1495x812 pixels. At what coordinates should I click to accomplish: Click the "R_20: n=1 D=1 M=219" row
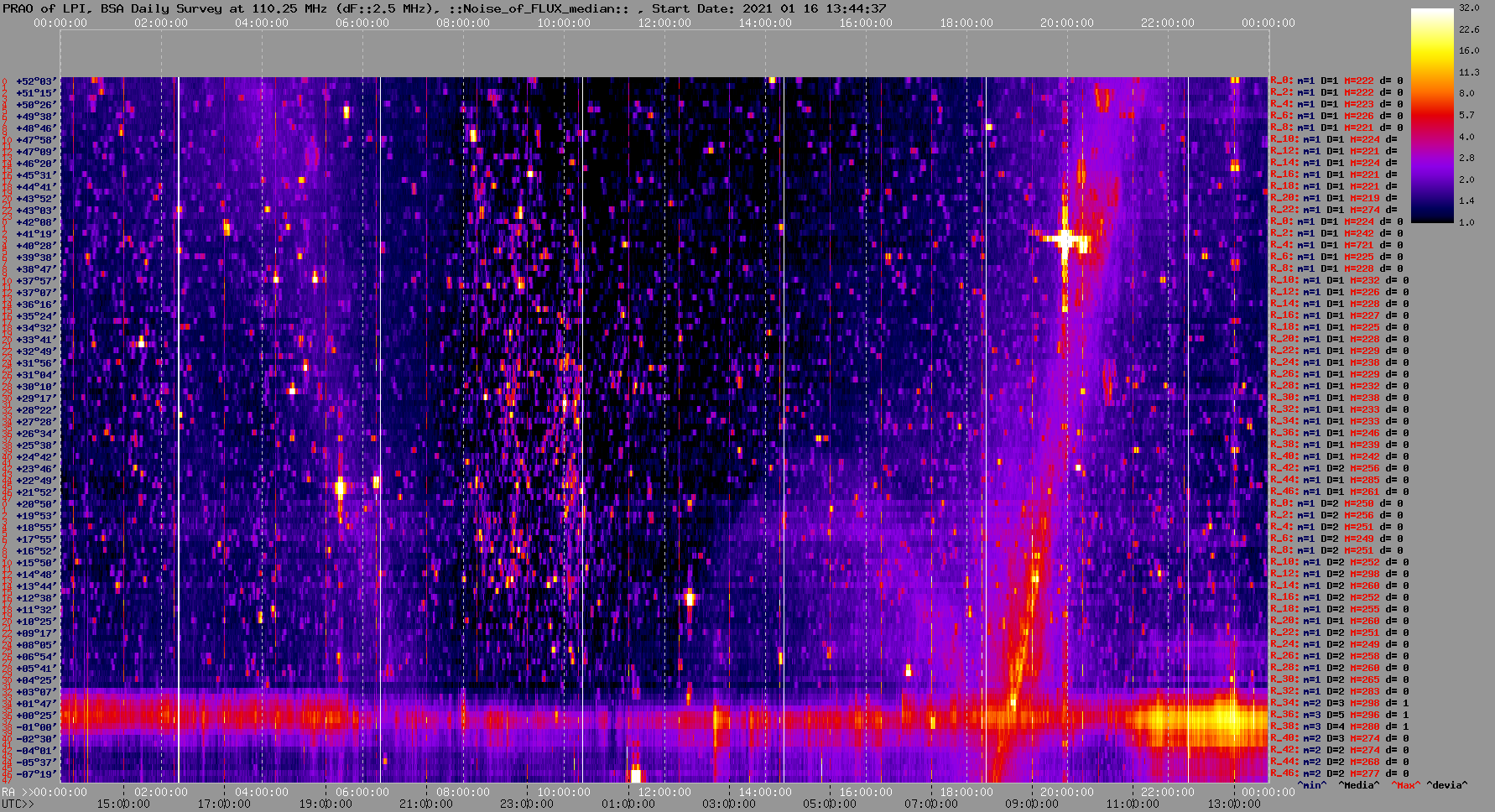point(1334,199)
